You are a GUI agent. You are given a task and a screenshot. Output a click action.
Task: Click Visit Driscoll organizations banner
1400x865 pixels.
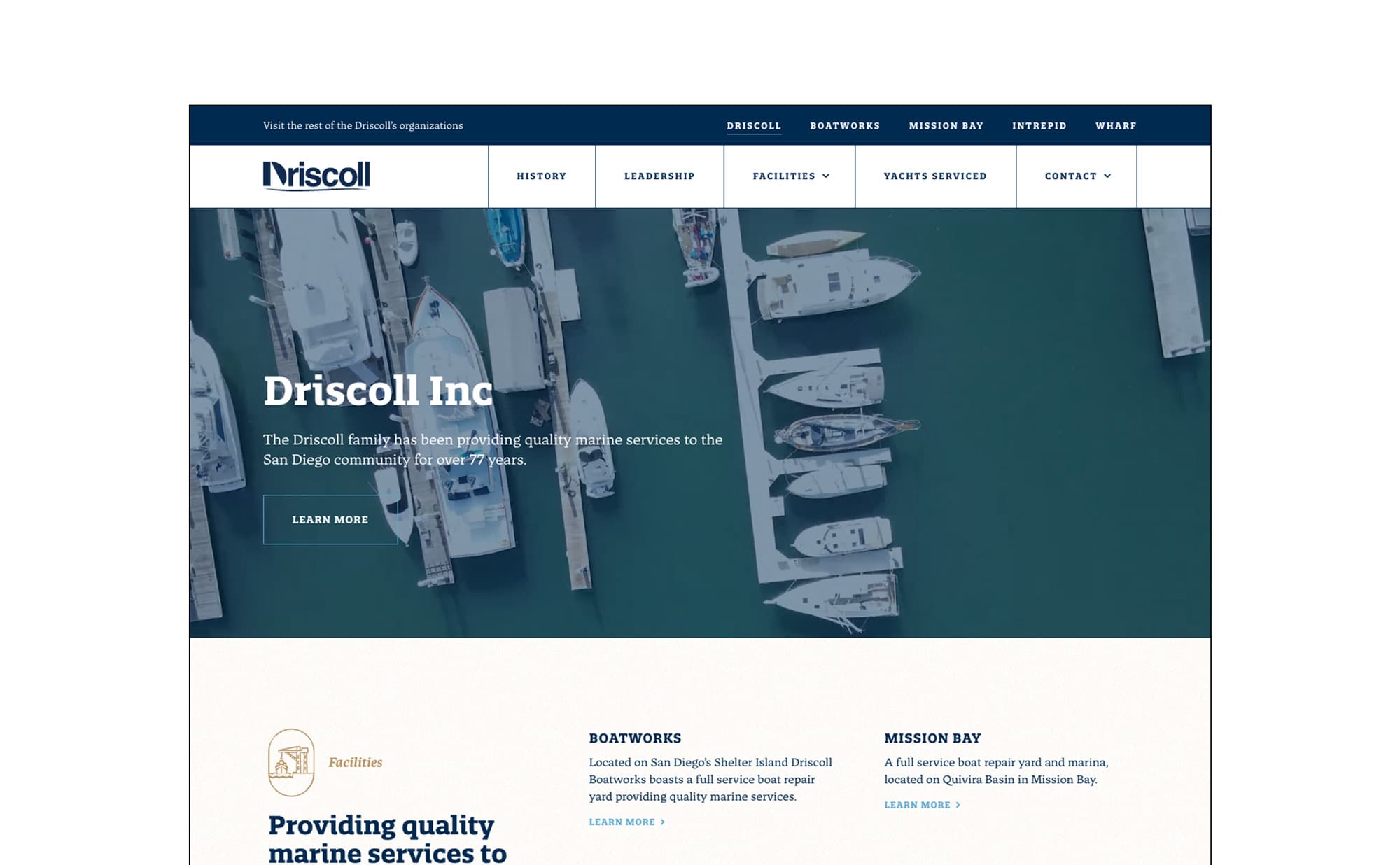pyautogui.click(x=363, y=125)
